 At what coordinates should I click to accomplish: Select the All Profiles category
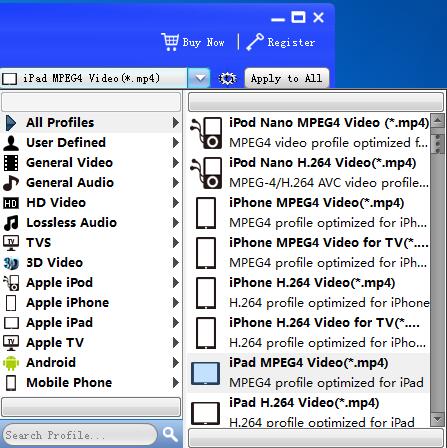[x=91, y=123]
